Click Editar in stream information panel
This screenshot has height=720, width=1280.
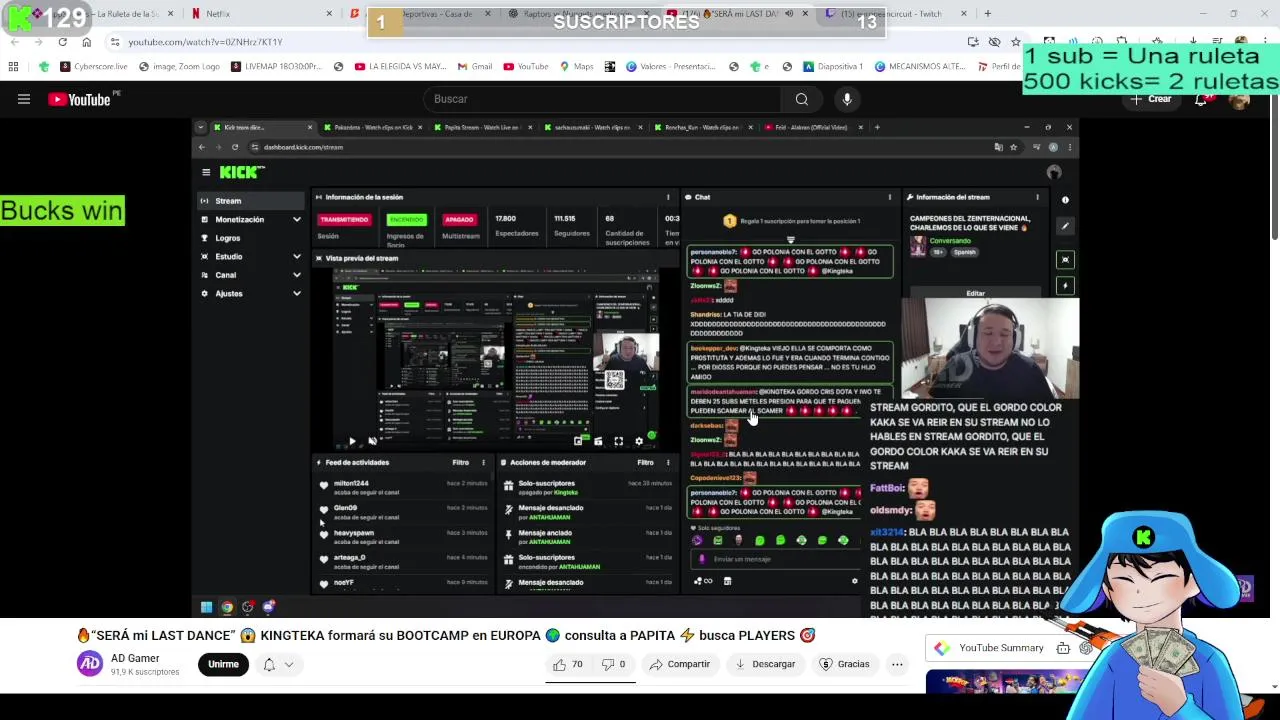coord(975,293)
